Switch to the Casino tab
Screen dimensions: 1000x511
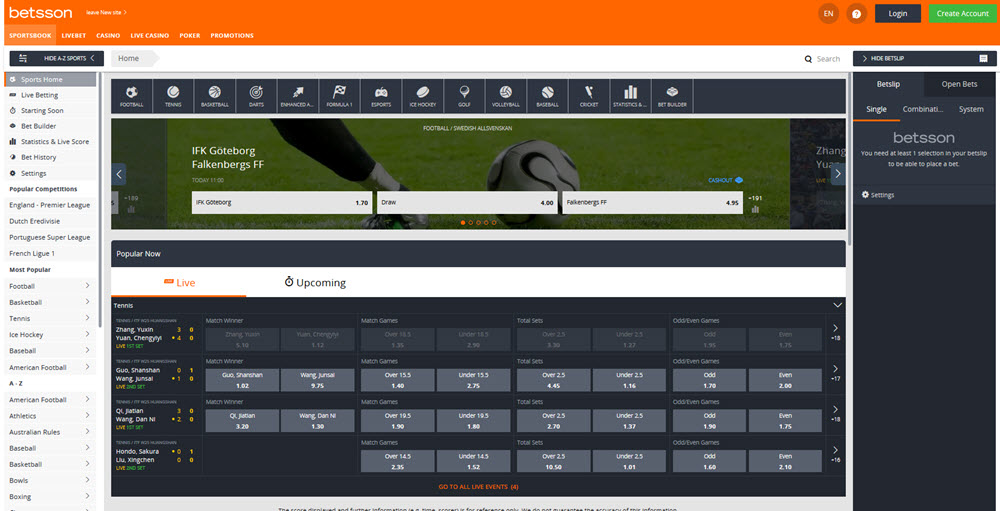click(108, 36)
